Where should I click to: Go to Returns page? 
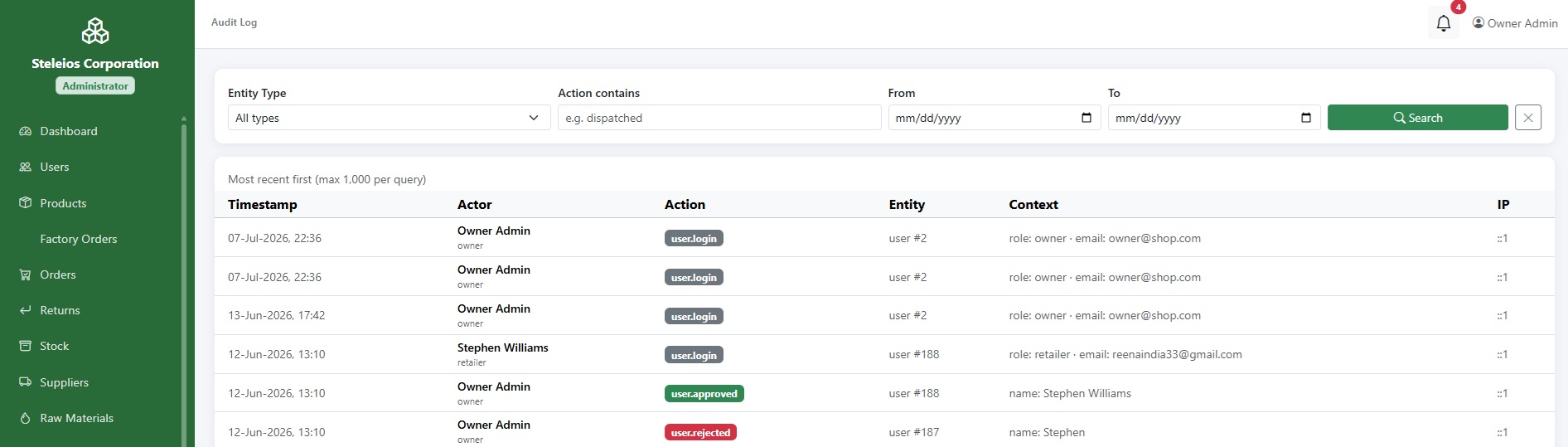pyautogui.click(x=60, y=310)
